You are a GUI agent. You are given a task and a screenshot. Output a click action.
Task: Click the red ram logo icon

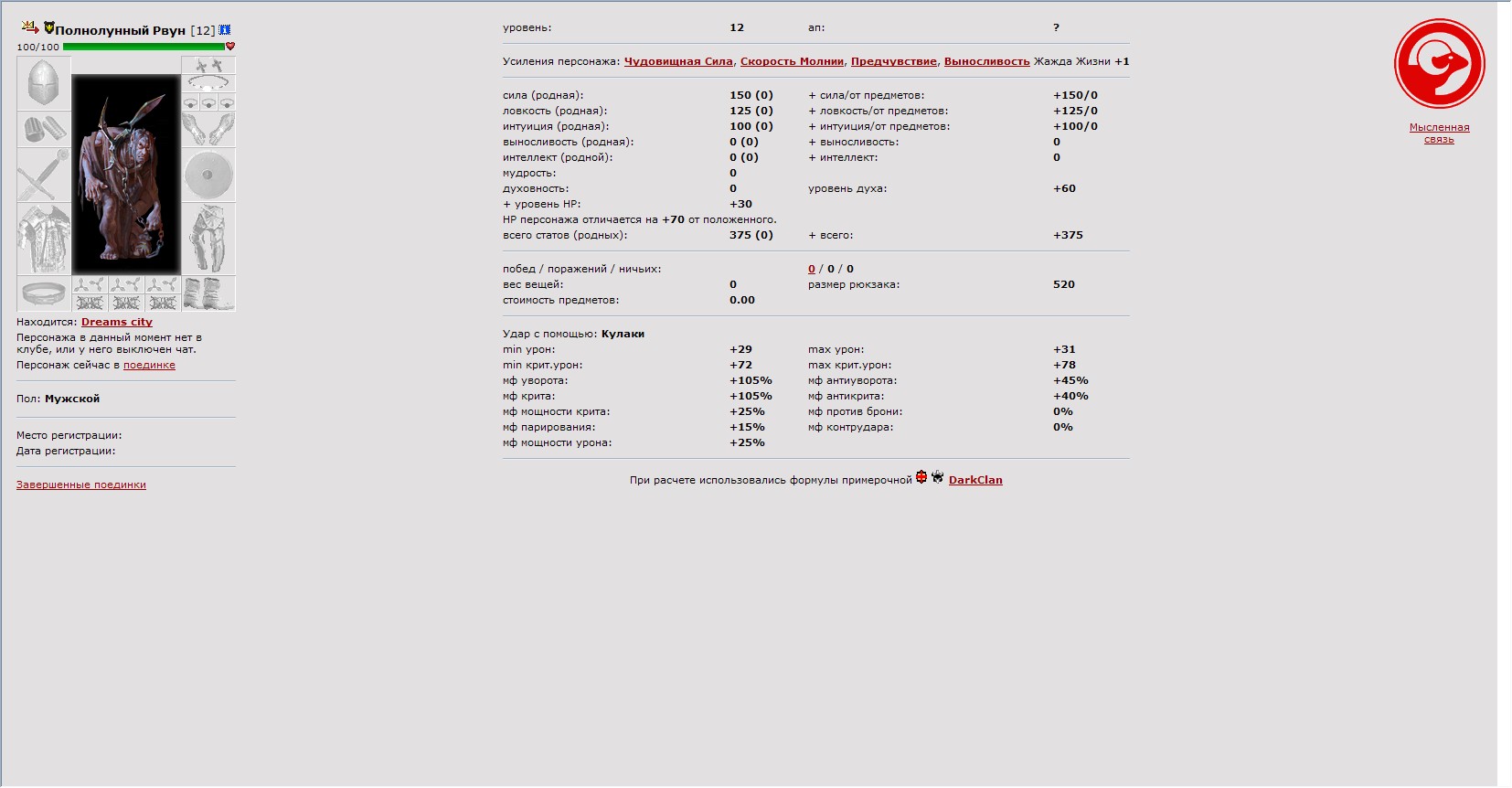click(x=1439, y=64)
